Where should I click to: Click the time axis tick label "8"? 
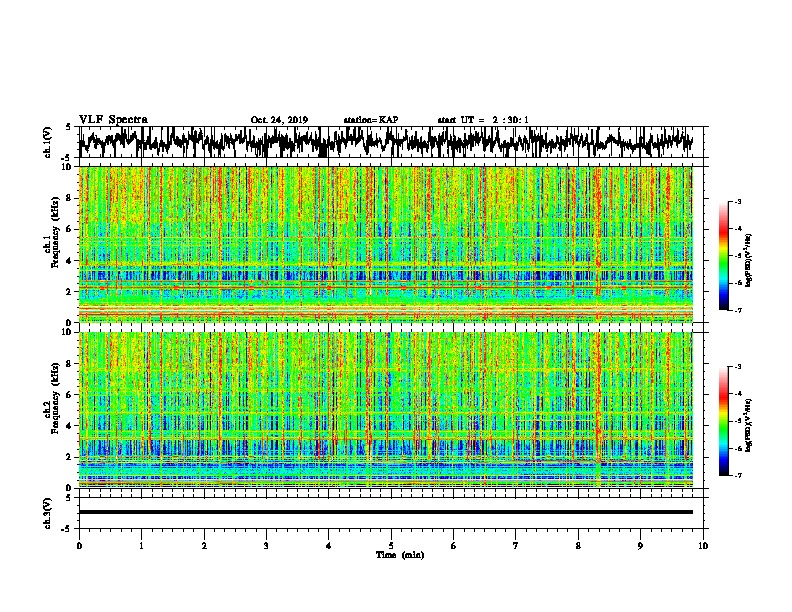pyautogui.click(x=578, y=546)
